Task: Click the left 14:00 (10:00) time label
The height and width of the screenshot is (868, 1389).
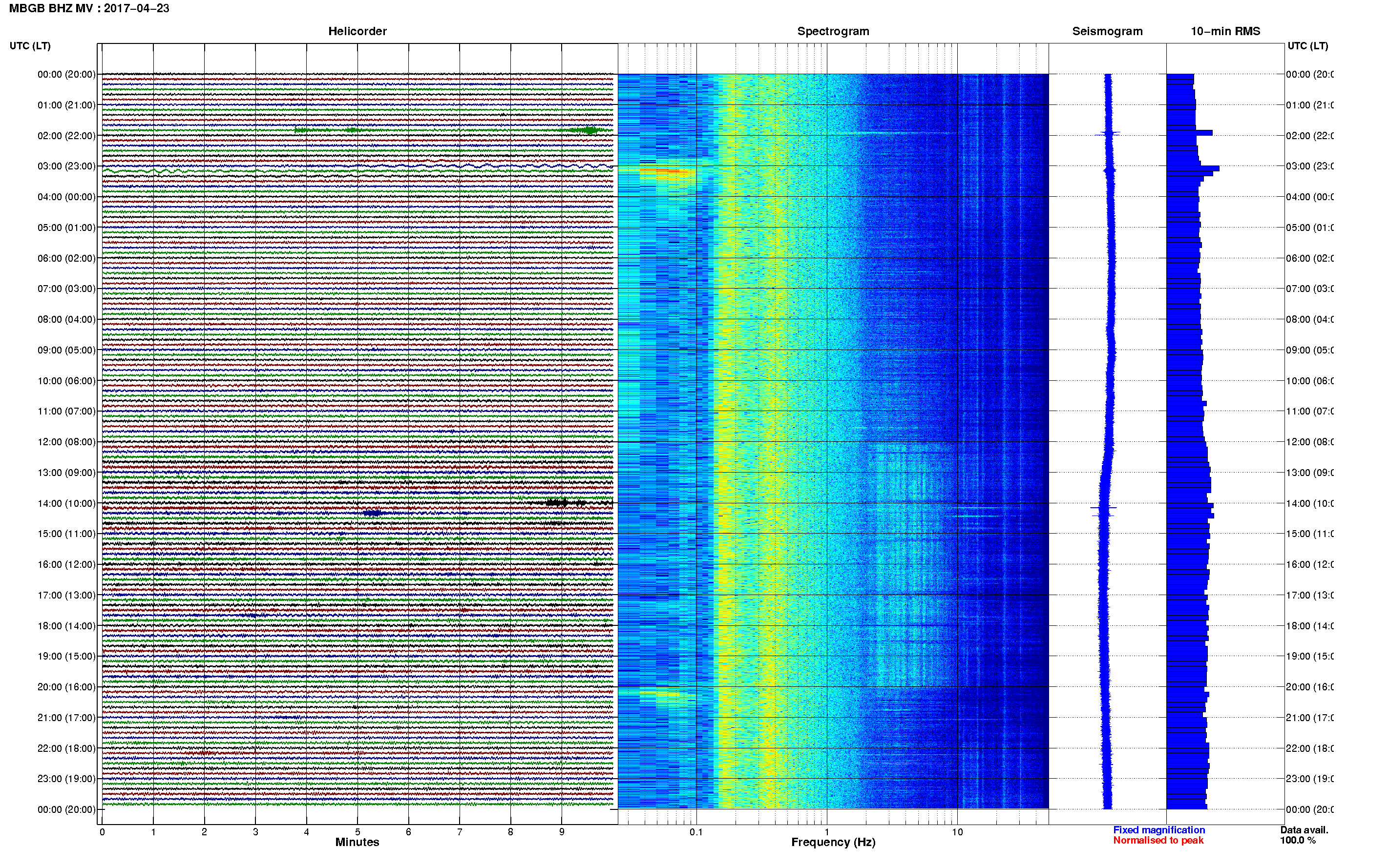Action: 66,503
